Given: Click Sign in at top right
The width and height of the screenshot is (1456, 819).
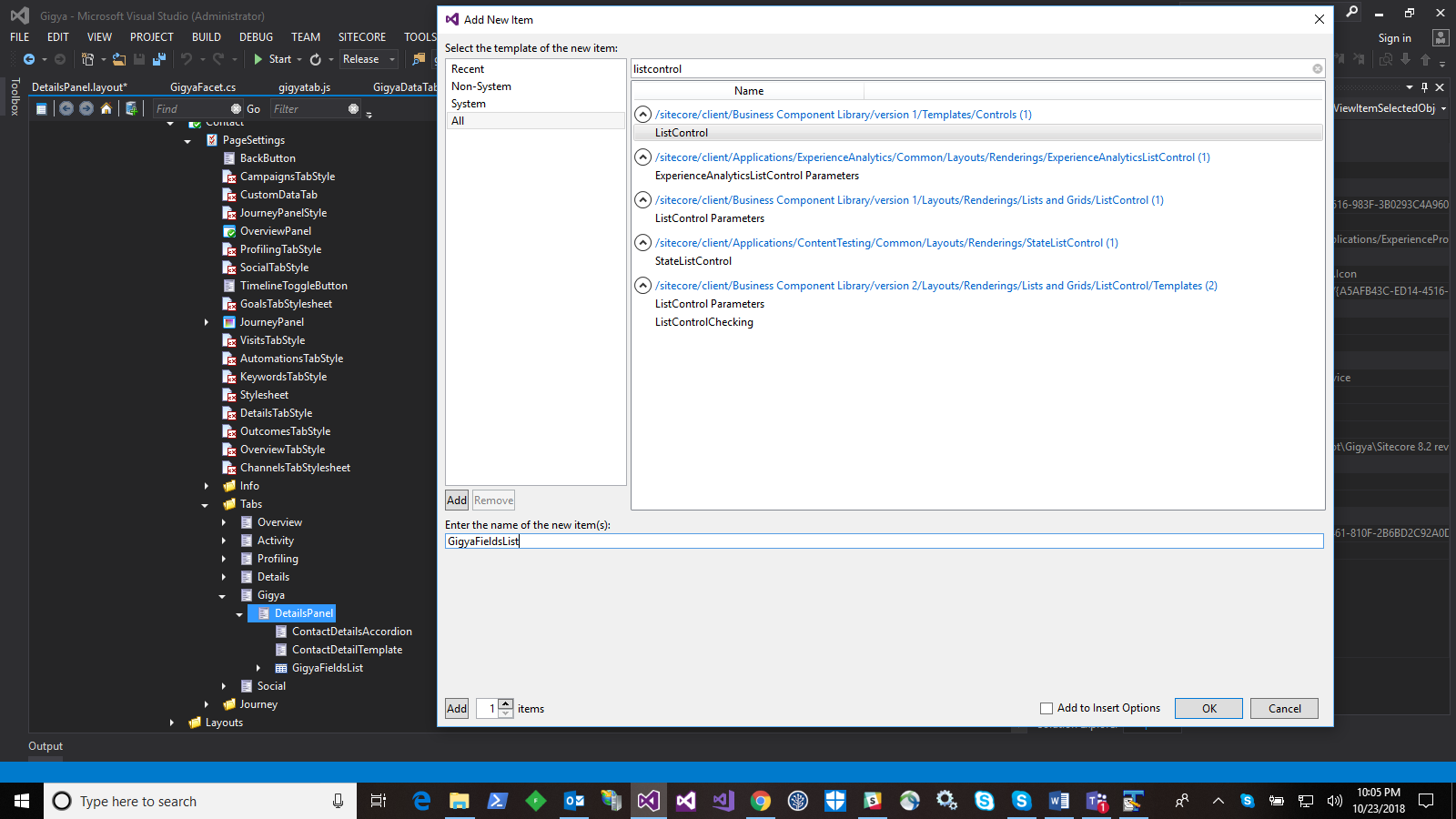Looking at the screenshot, I should [1394, 38].
